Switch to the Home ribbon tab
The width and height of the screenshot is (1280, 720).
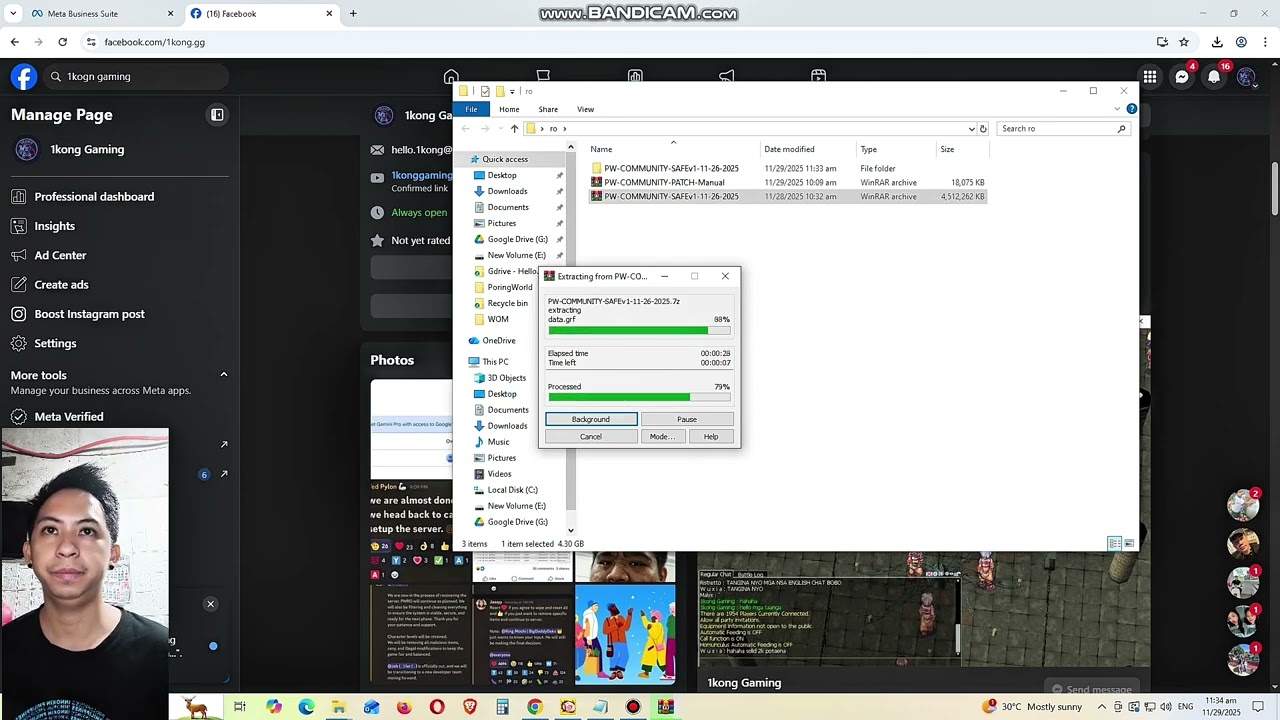(509, 109)
